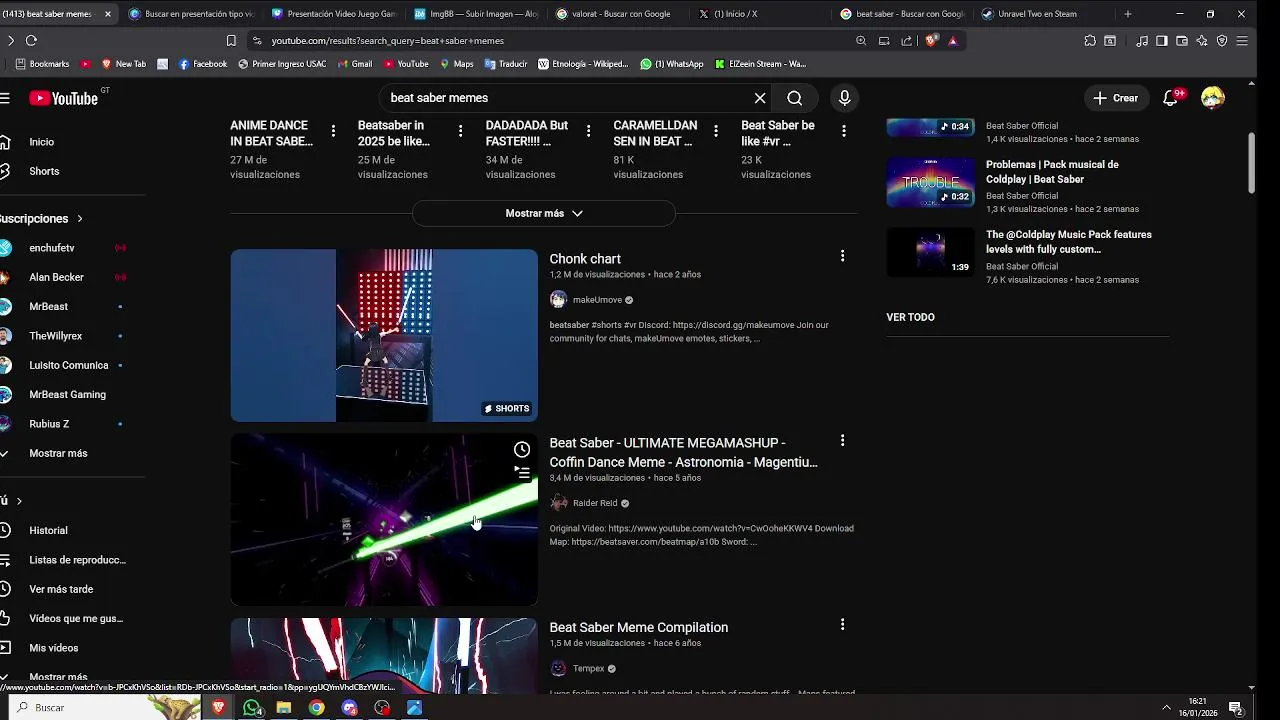Image resolution: width=1280 pixels, height=720 pixels.
Task: Bookmark this page via address bar icon
Action: [x=231, y=41]
